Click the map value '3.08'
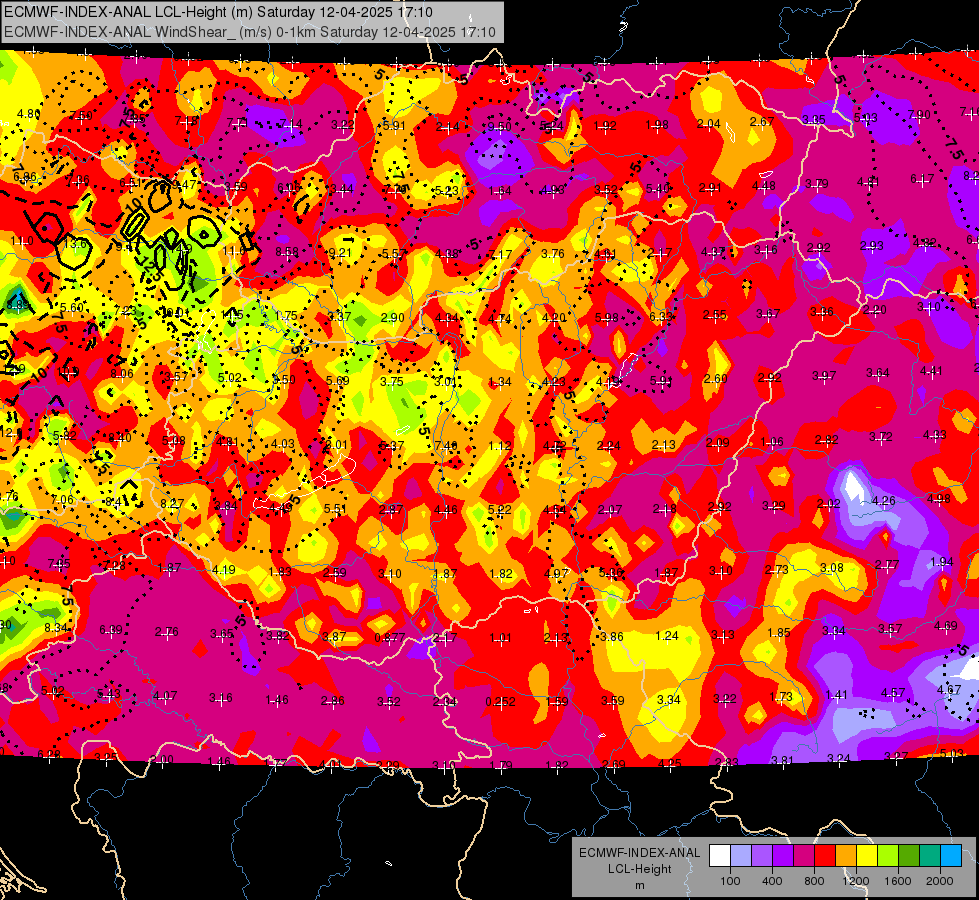The image size is (979, 900). pyautogui.click(x=832, y=568)
